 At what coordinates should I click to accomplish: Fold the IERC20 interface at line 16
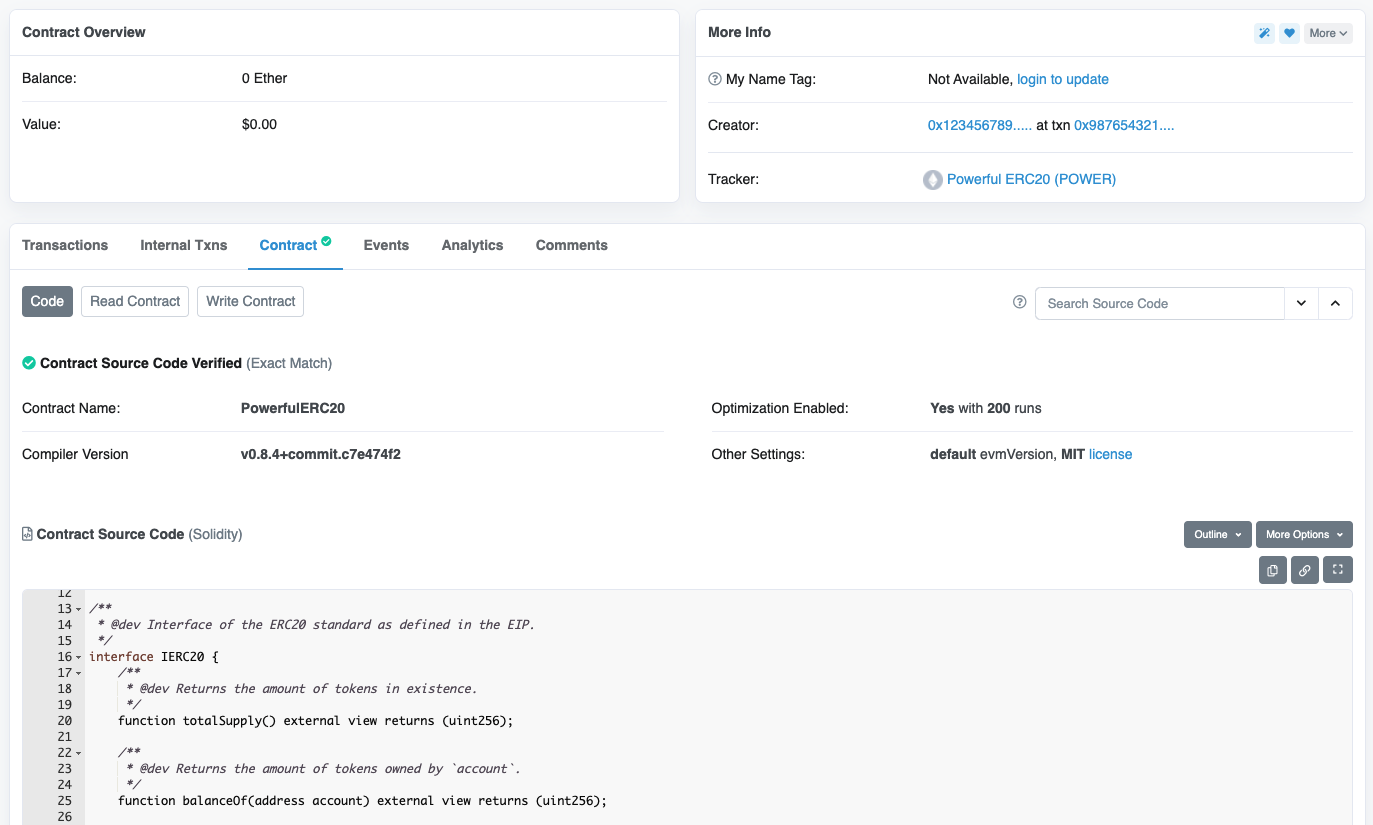pyautogui.click(x=78, y=656)
